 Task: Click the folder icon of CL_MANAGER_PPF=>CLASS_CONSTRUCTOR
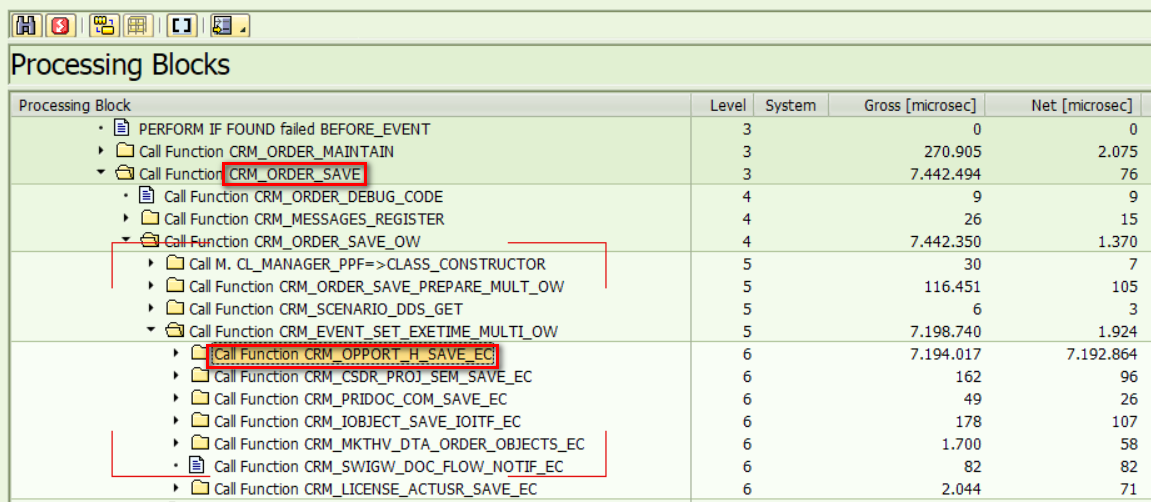[175, 263]
